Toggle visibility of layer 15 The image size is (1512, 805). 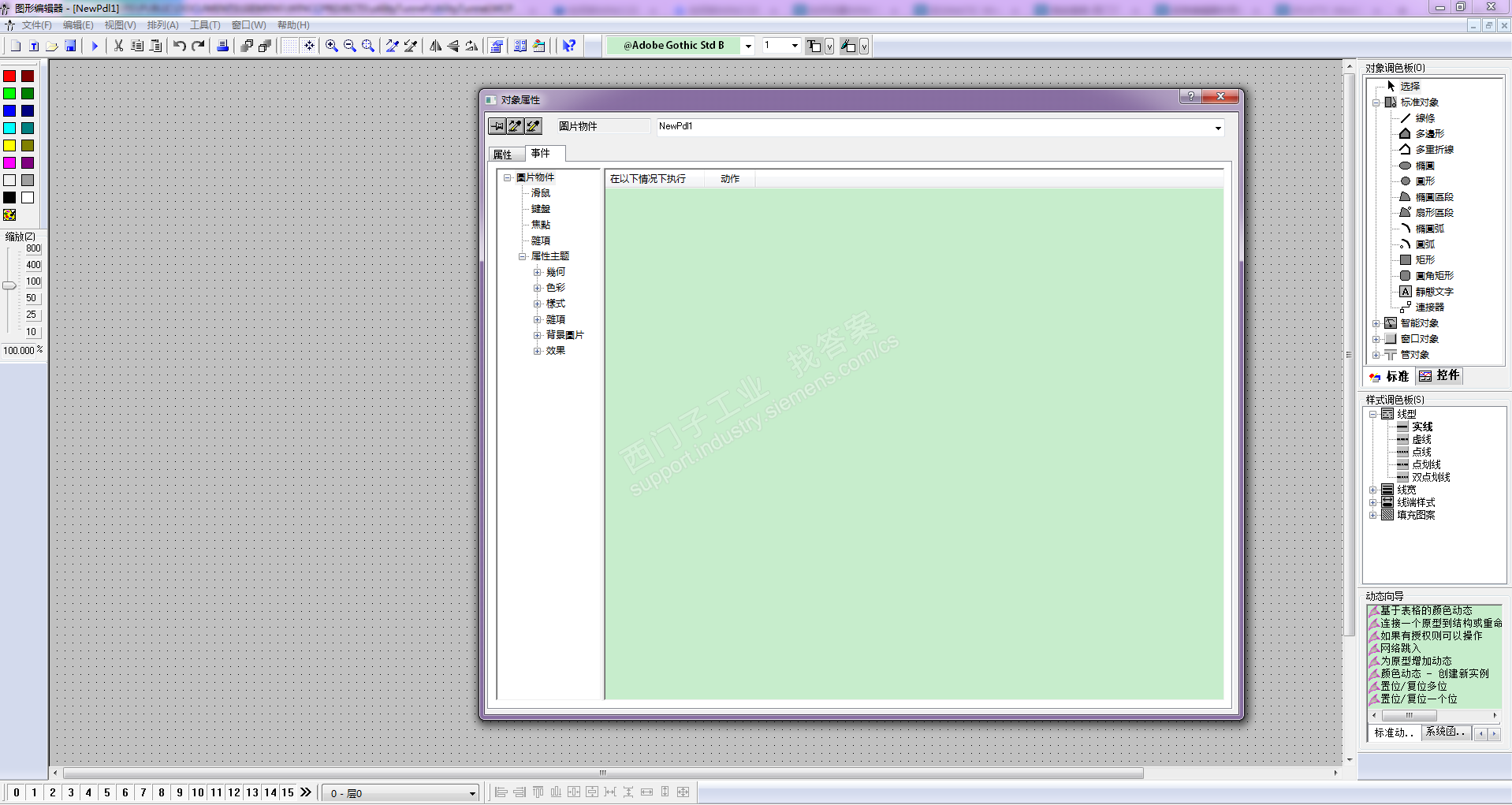coord(288,792)
